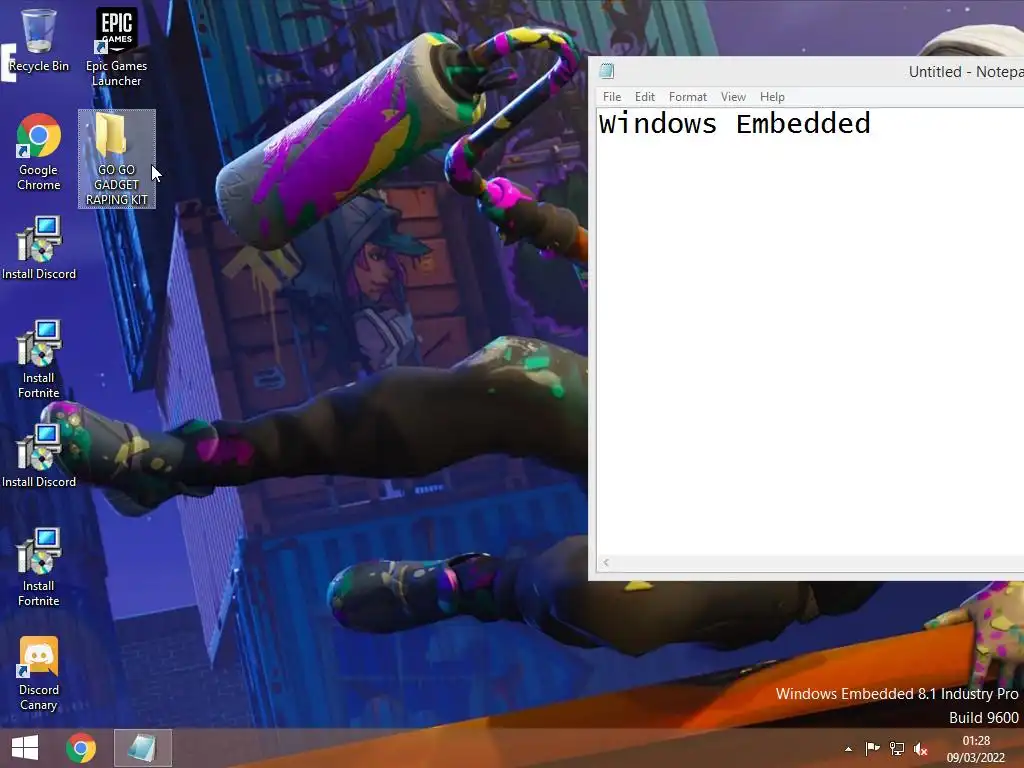Click the Notepad title bar icon

[607, 71]
